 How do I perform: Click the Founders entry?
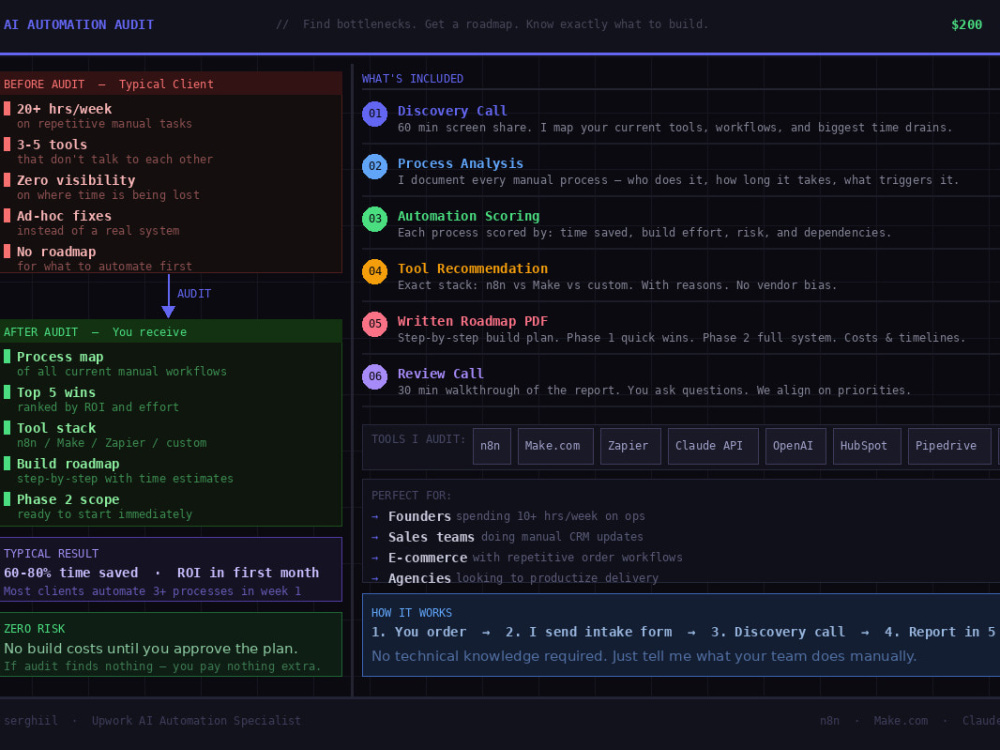[x=420, y=517]
